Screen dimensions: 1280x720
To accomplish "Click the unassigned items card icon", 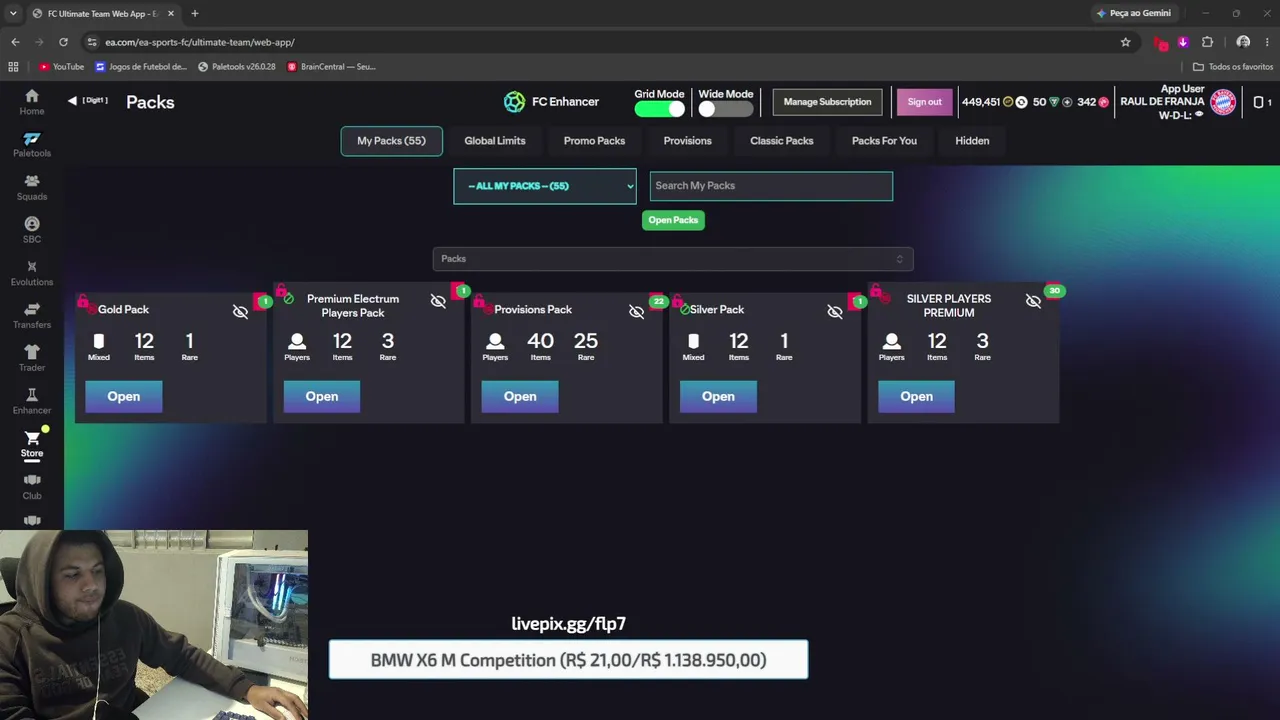I will [x=1258, y=102].
